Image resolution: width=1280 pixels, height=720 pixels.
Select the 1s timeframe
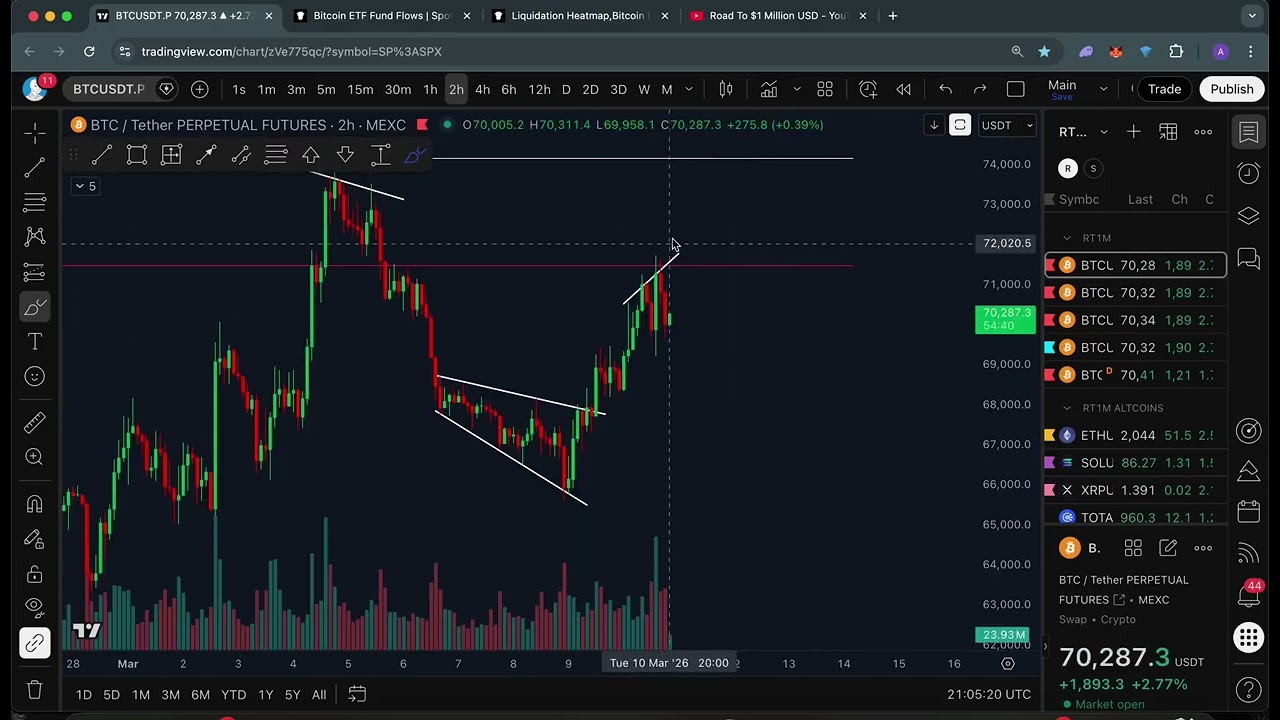click(x=239, y=89)
